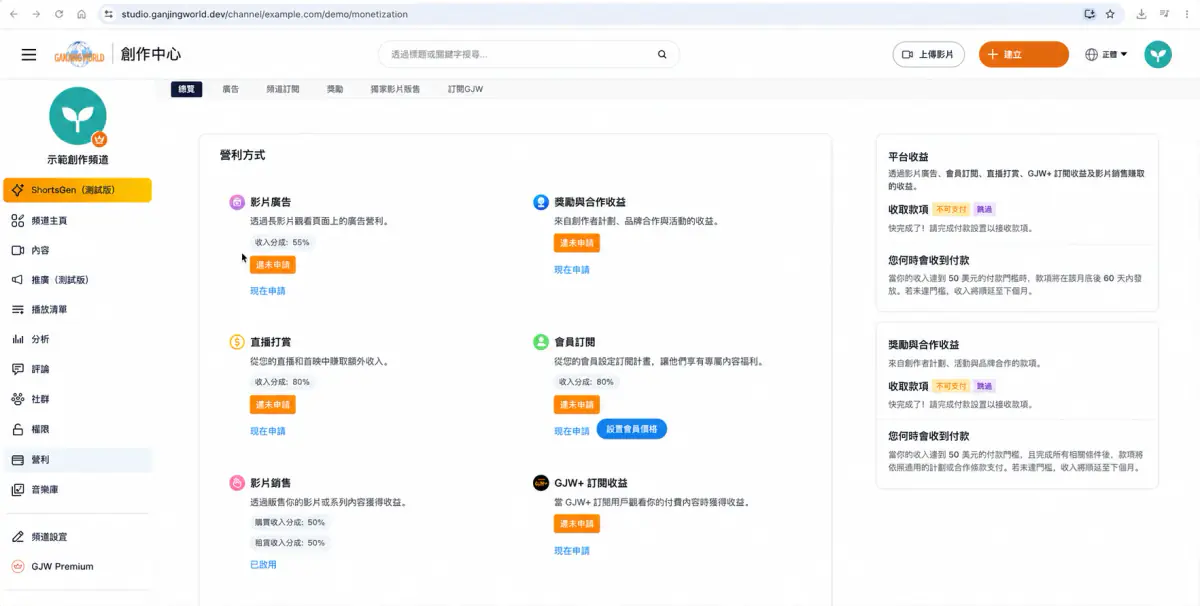Click the install app icon in the address bar
1200x606 pixels.
click(1090, 14)
